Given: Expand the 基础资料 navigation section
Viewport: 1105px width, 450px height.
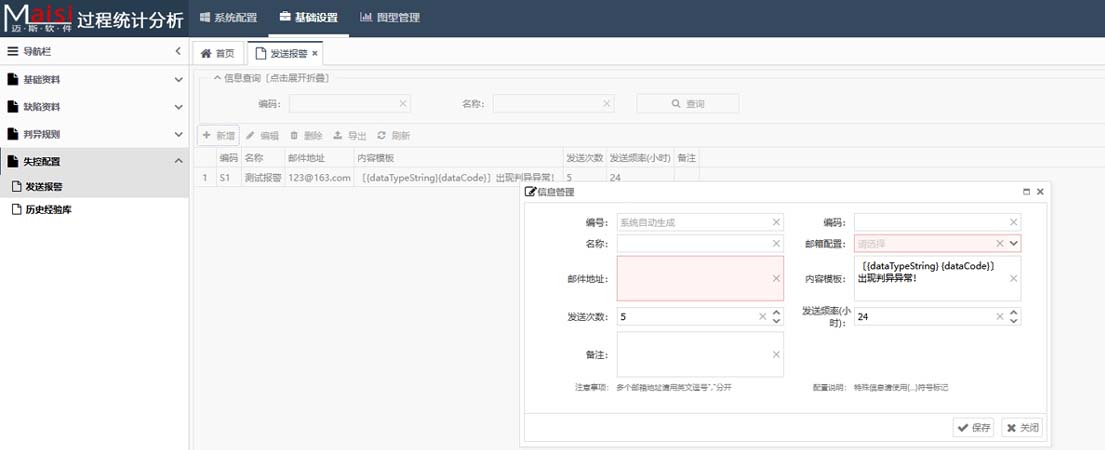Looking at the screenshot, I should [x=178, y=79].
